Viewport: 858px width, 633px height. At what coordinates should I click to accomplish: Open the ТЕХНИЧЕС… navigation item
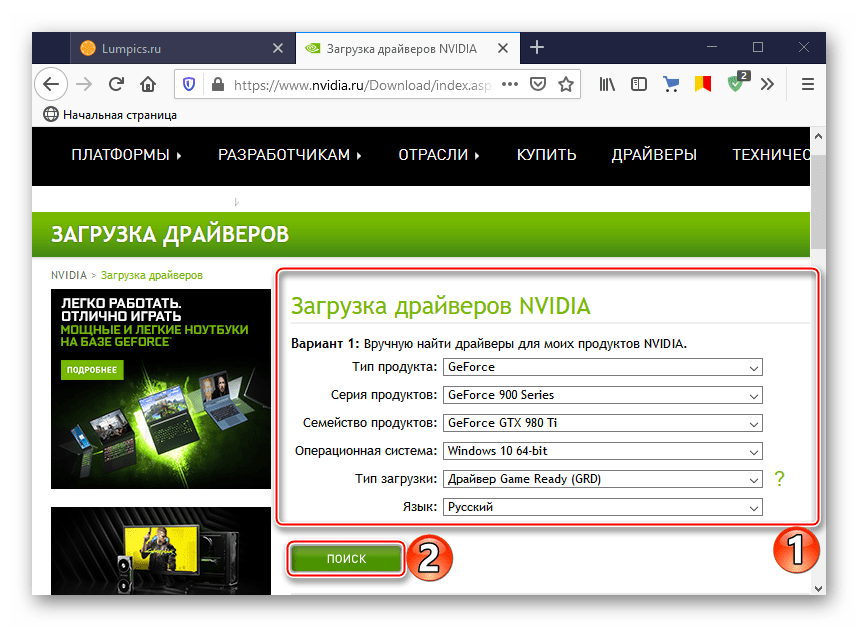click(771, 155)
